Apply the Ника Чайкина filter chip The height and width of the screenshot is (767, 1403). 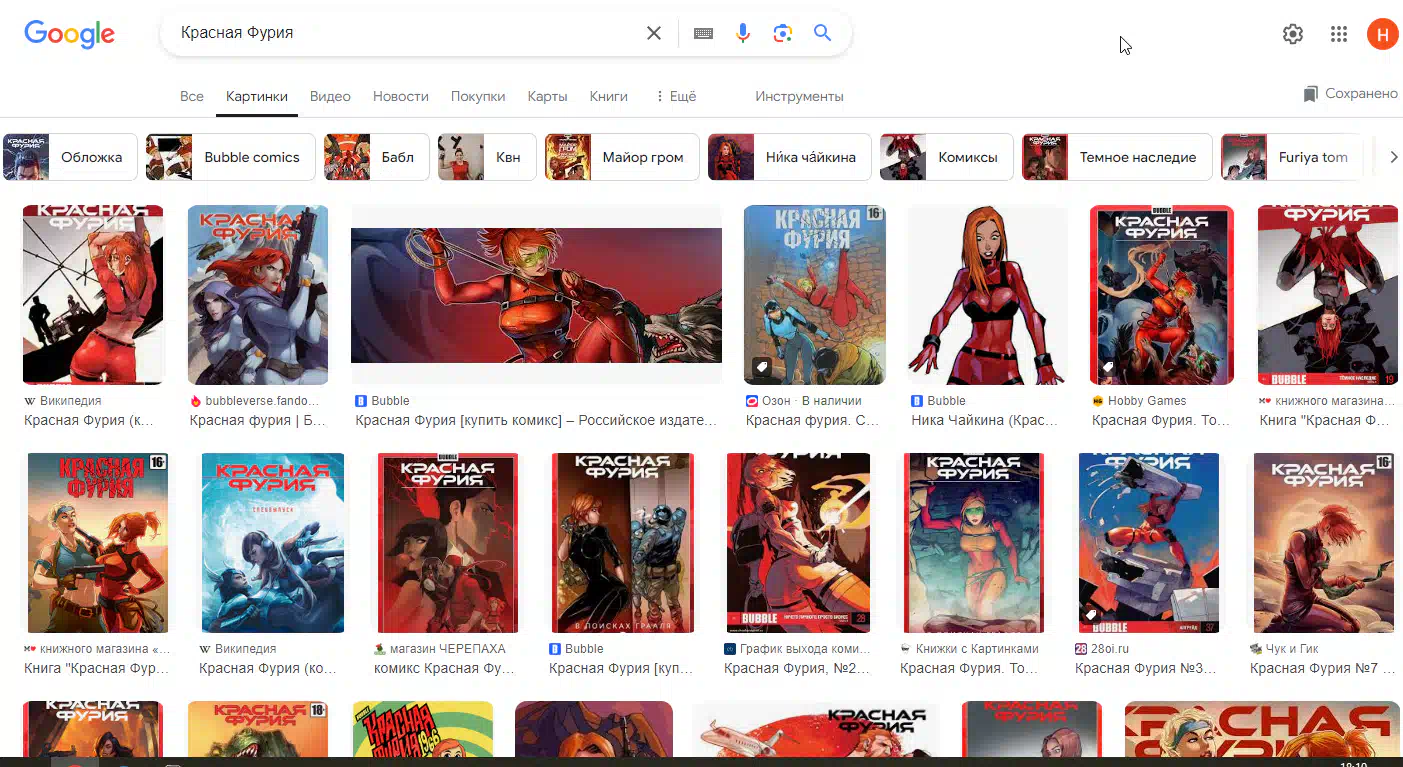click(790, 157)
